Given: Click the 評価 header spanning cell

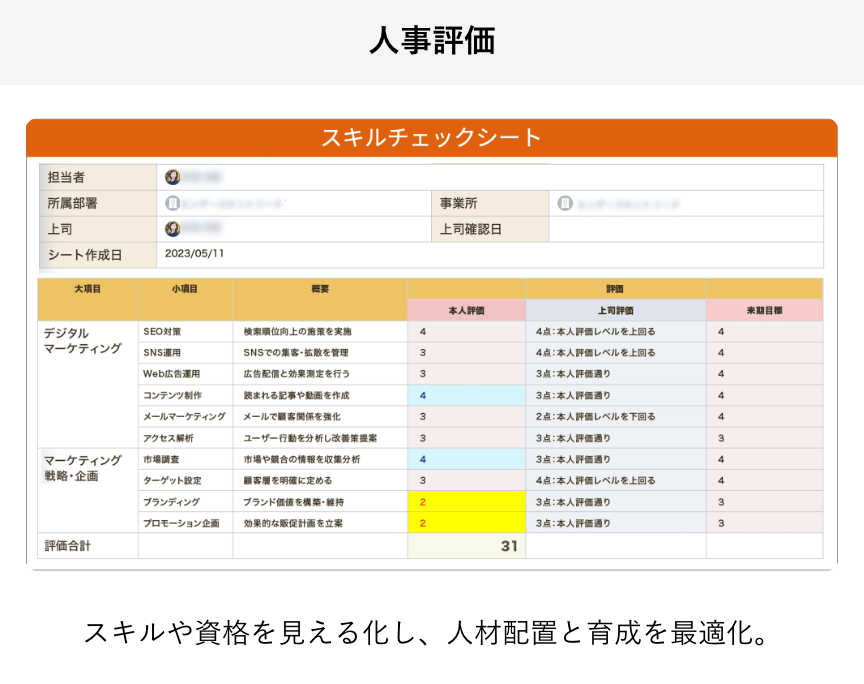Looking at the screenshot, I should [615, 288].
